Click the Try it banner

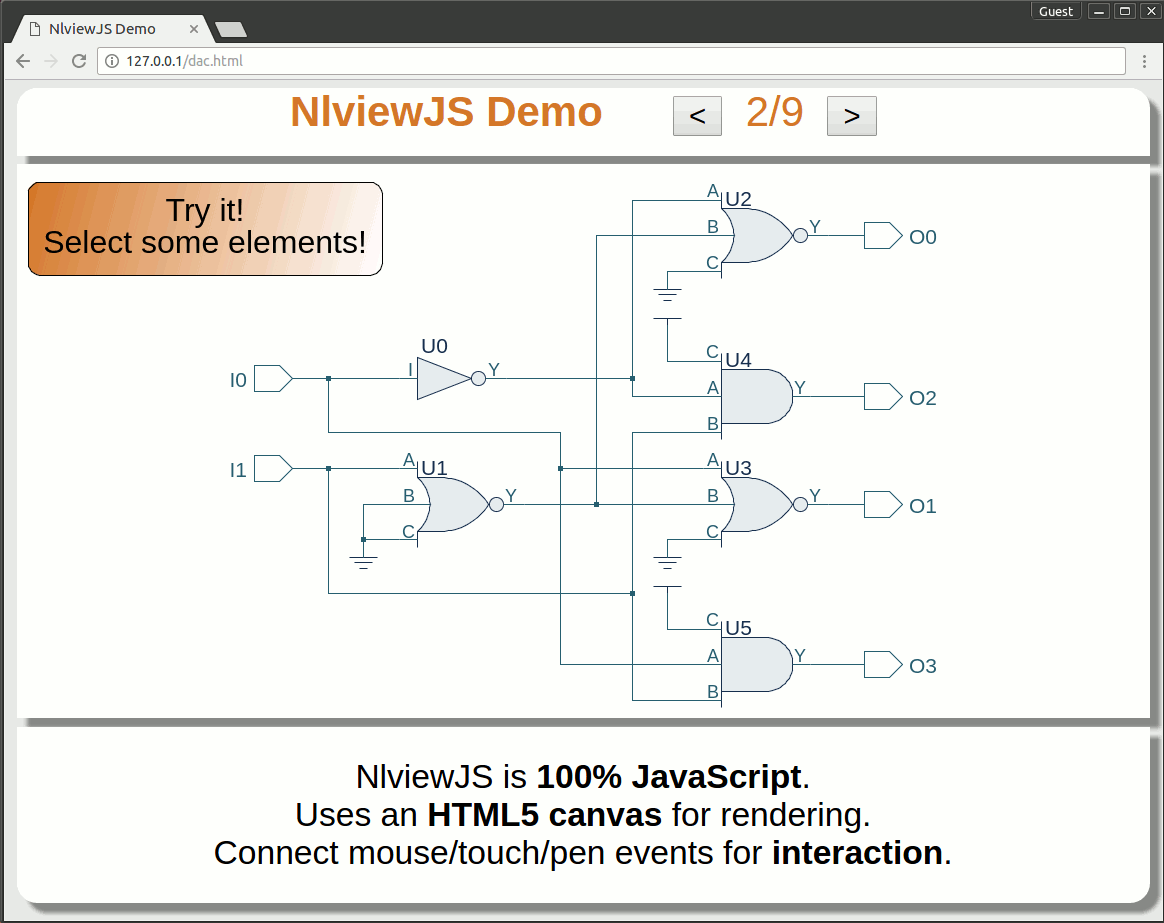204,228
